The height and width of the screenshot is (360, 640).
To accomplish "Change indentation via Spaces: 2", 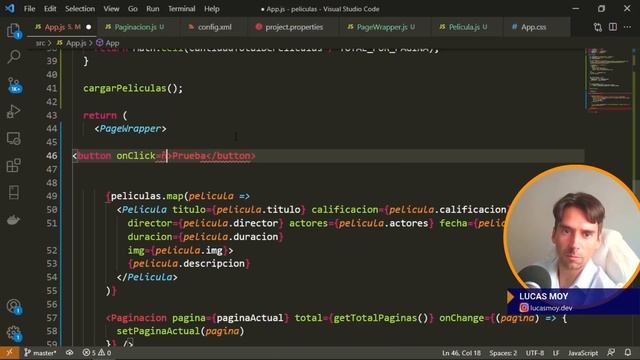I will (503, 353).
